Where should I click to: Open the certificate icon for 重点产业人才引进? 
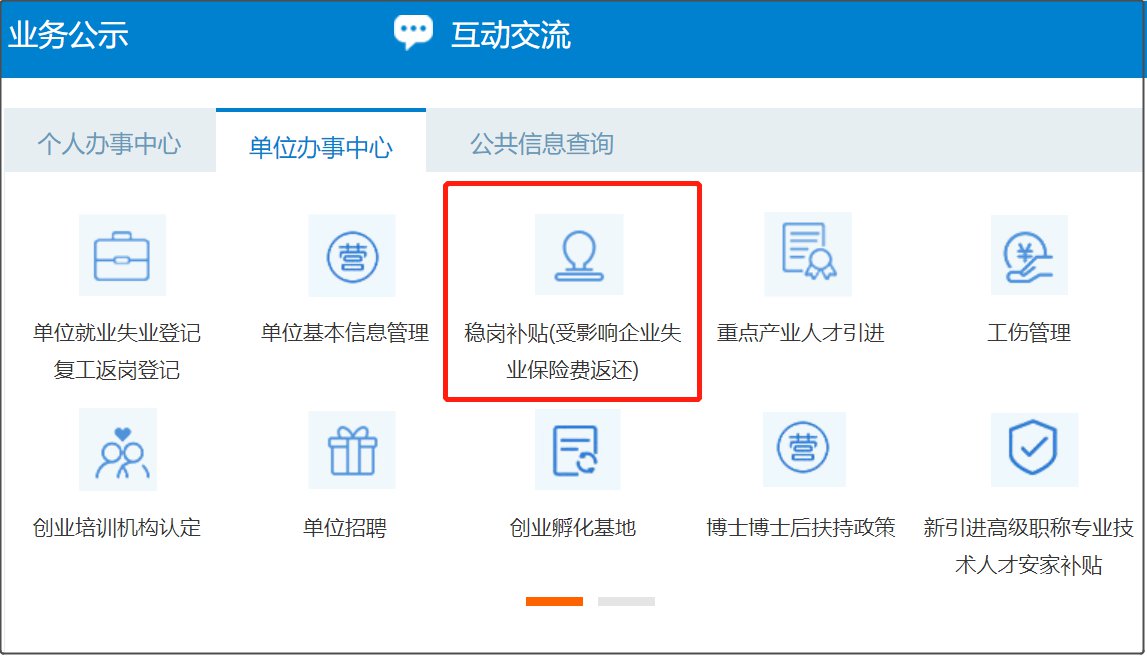tap(808, 254)
